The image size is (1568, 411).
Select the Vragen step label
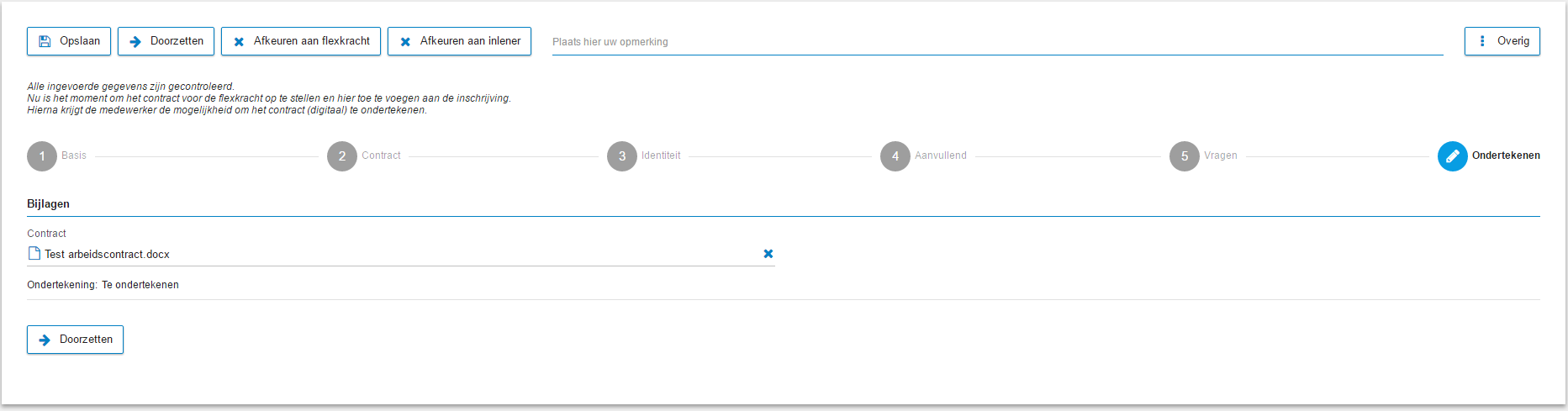tap(1221, 155)
